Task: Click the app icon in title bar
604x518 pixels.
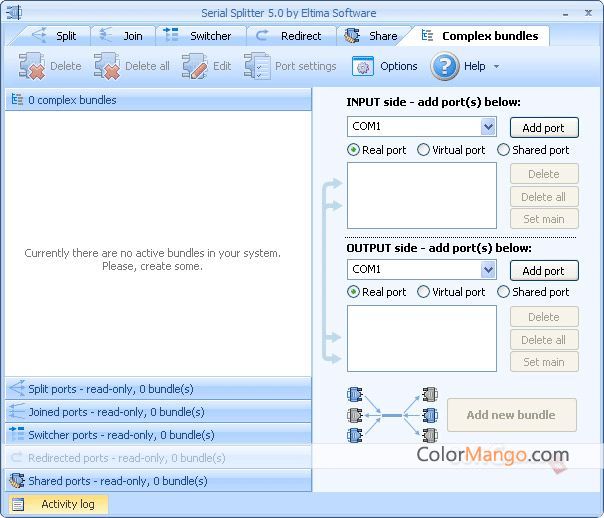Action: pyautogui.click(x=13, y=11)
